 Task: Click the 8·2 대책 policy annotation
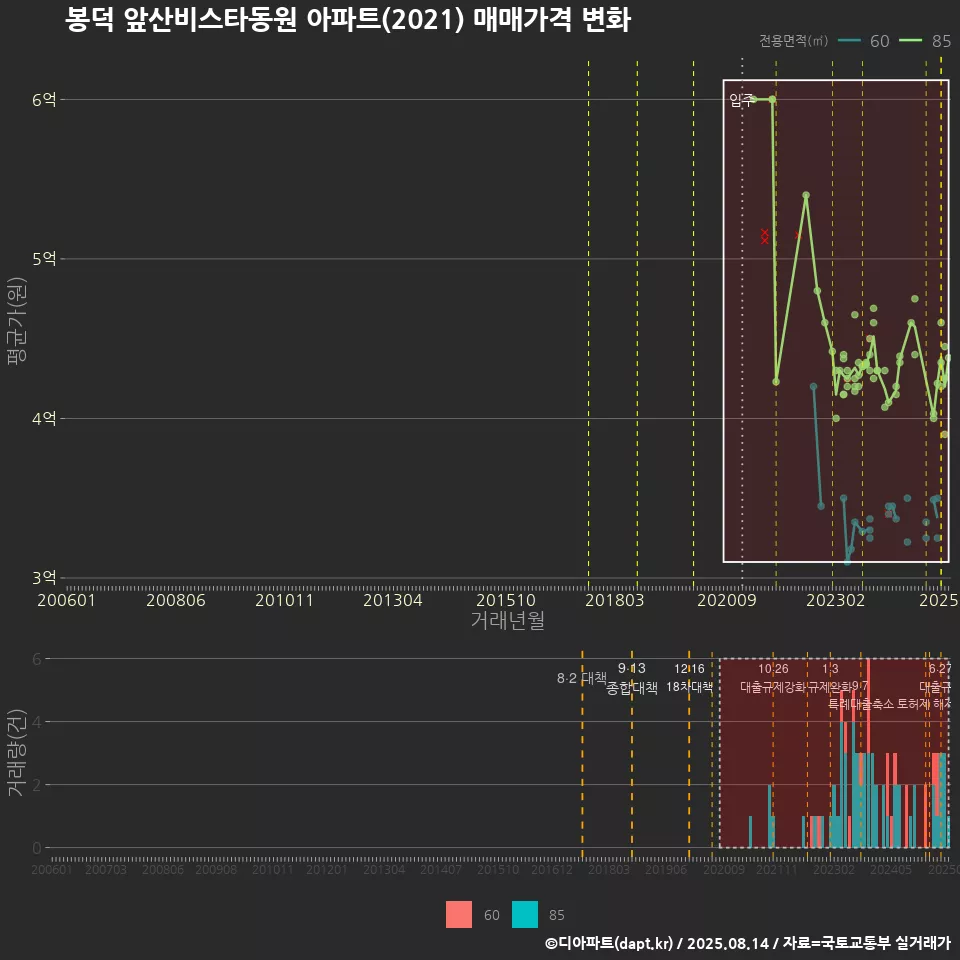coord(582,678)
